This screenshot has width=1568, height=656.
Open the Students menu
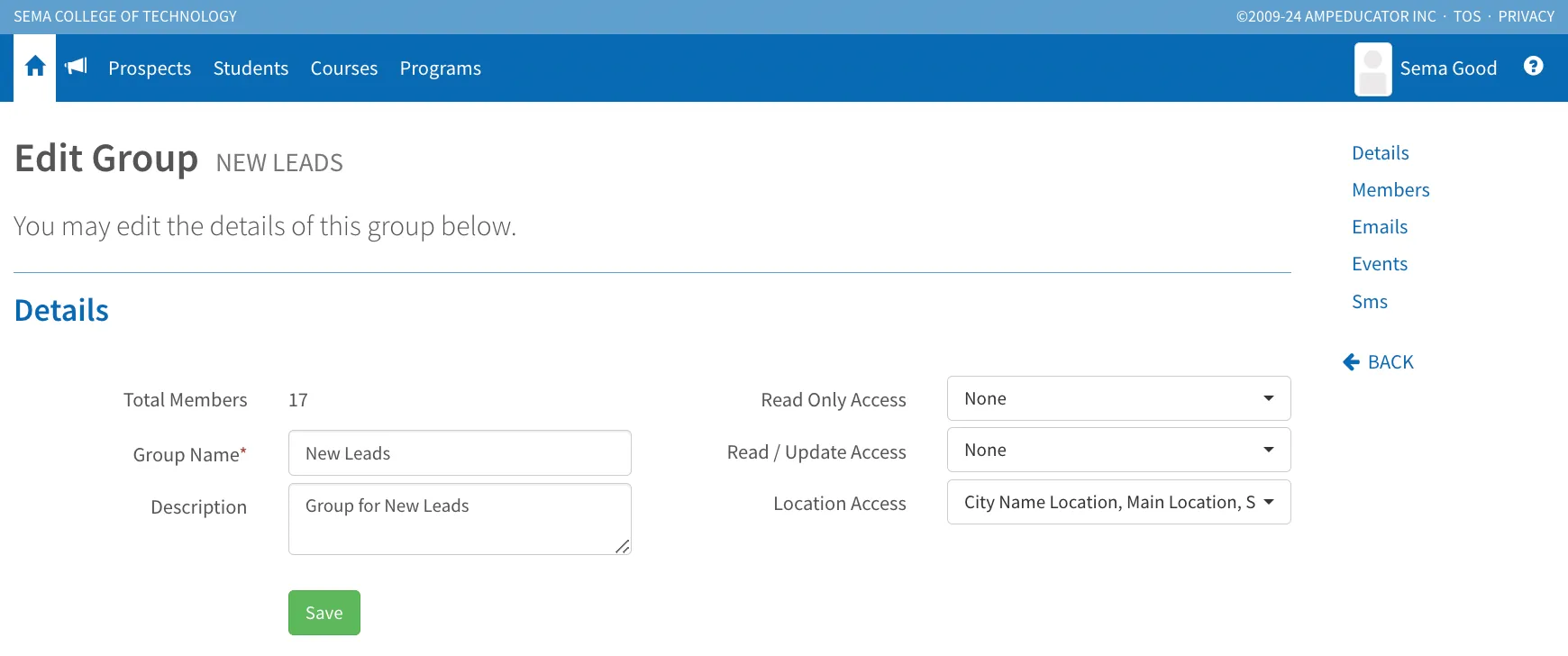coord(251,68)
